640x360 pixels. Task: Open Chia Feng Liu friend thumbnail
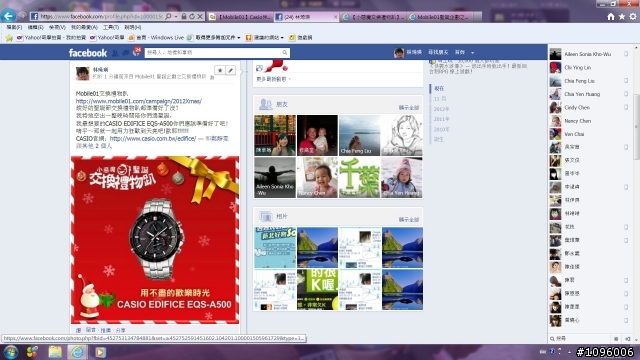(359, 135)
